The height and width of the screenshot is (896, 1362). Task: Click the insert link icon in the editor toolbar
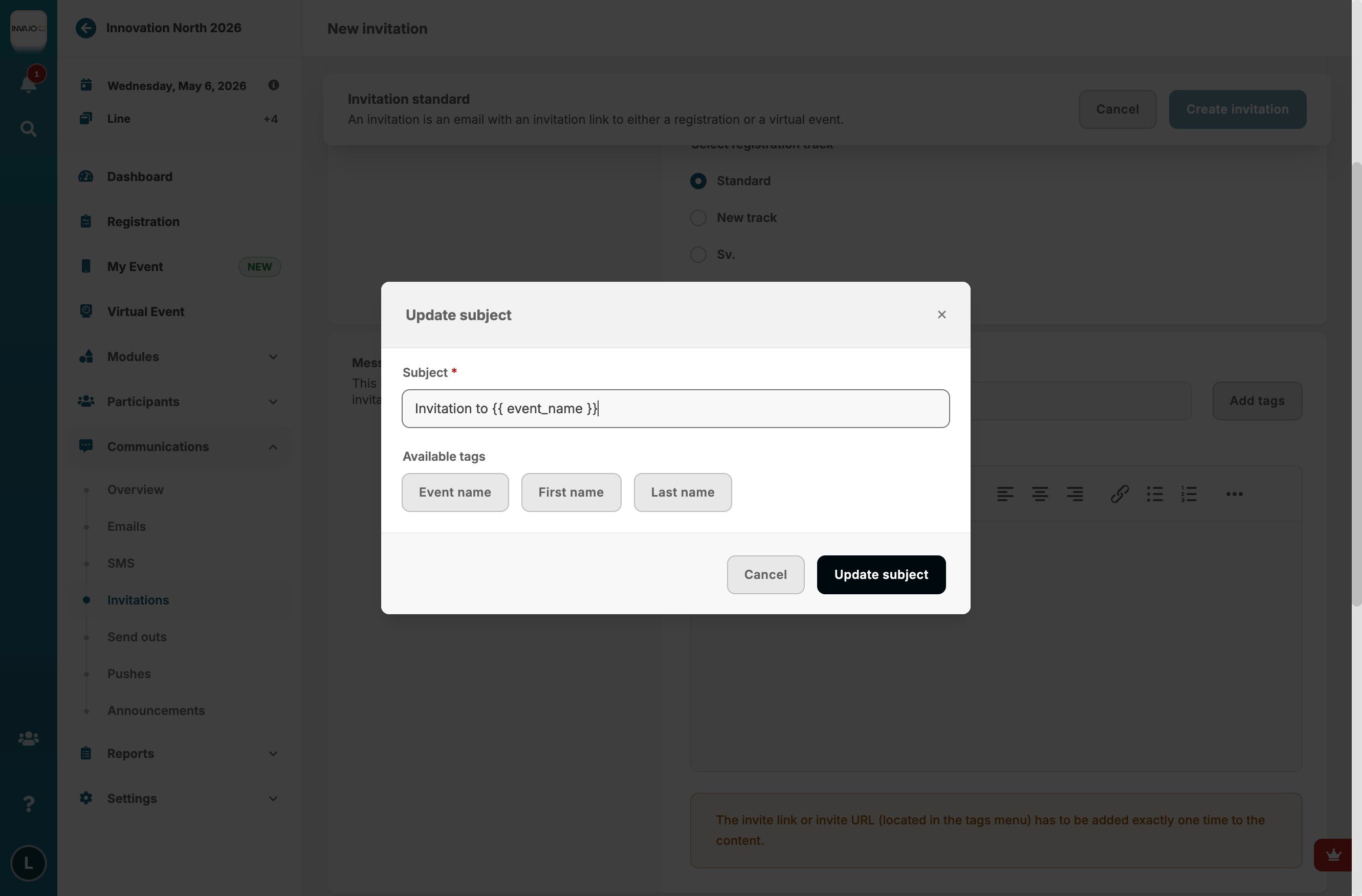1119,494
